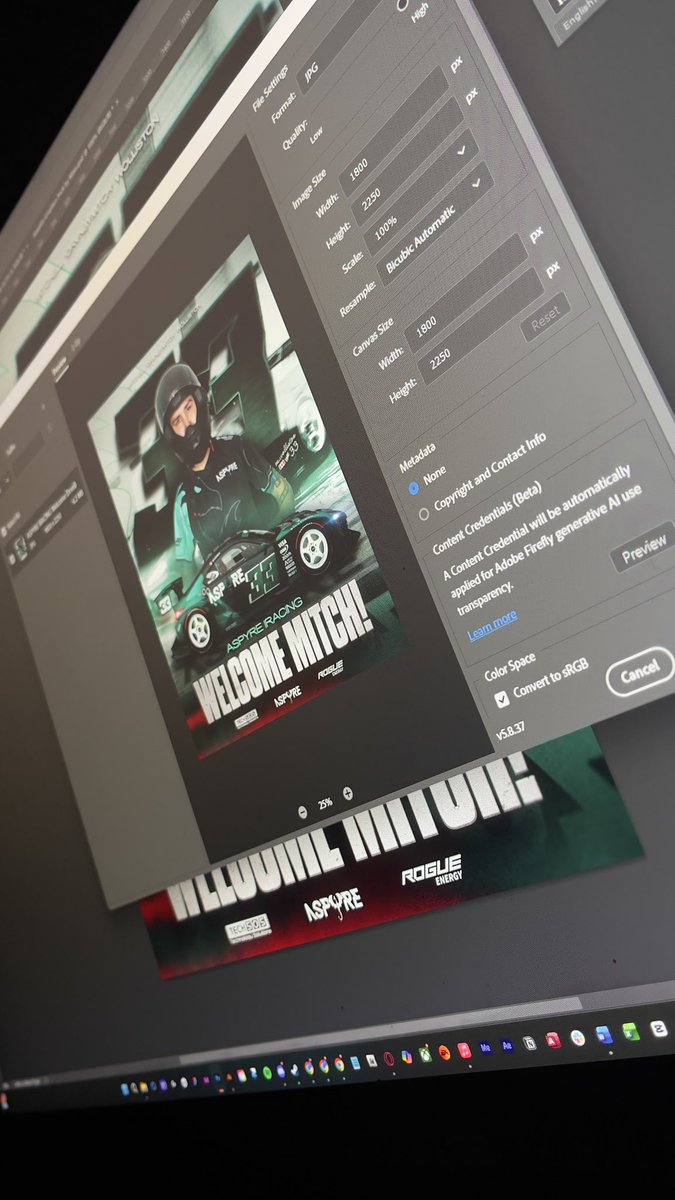Viewport: 675px width, 1200px height.
Task: Click the 25% zoom level value
Action: (325, 802)
